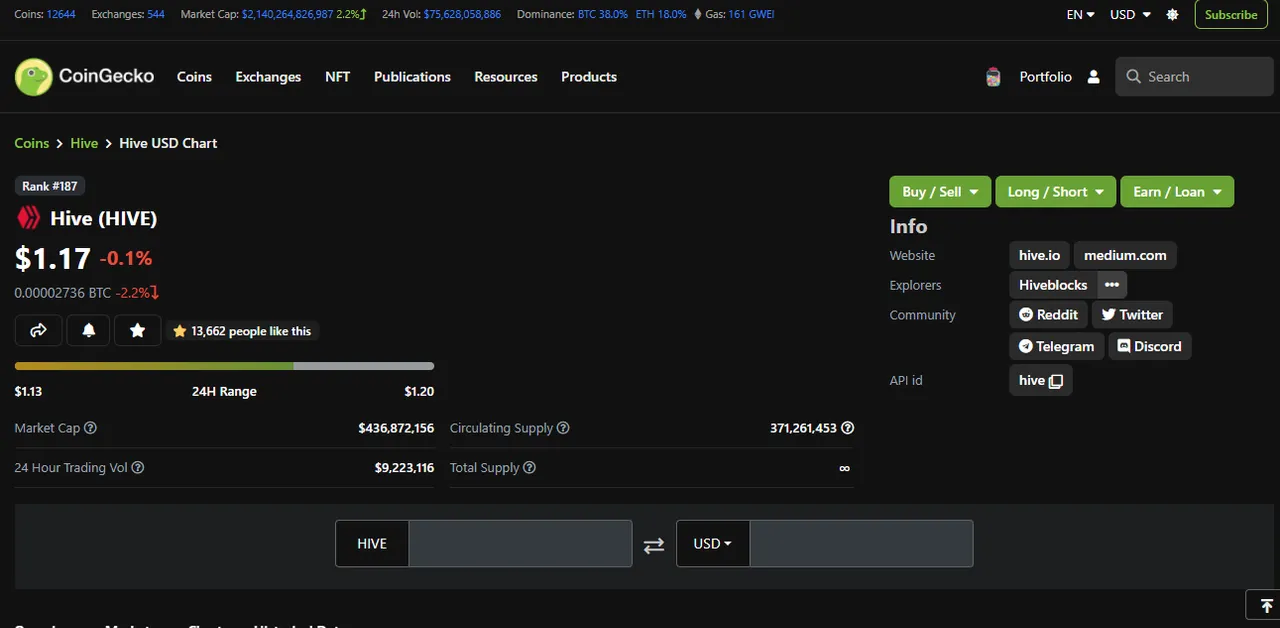Click the CoinGecko logo
Image resolution: width=1280 pixels, height=628 pixels.
84,77
